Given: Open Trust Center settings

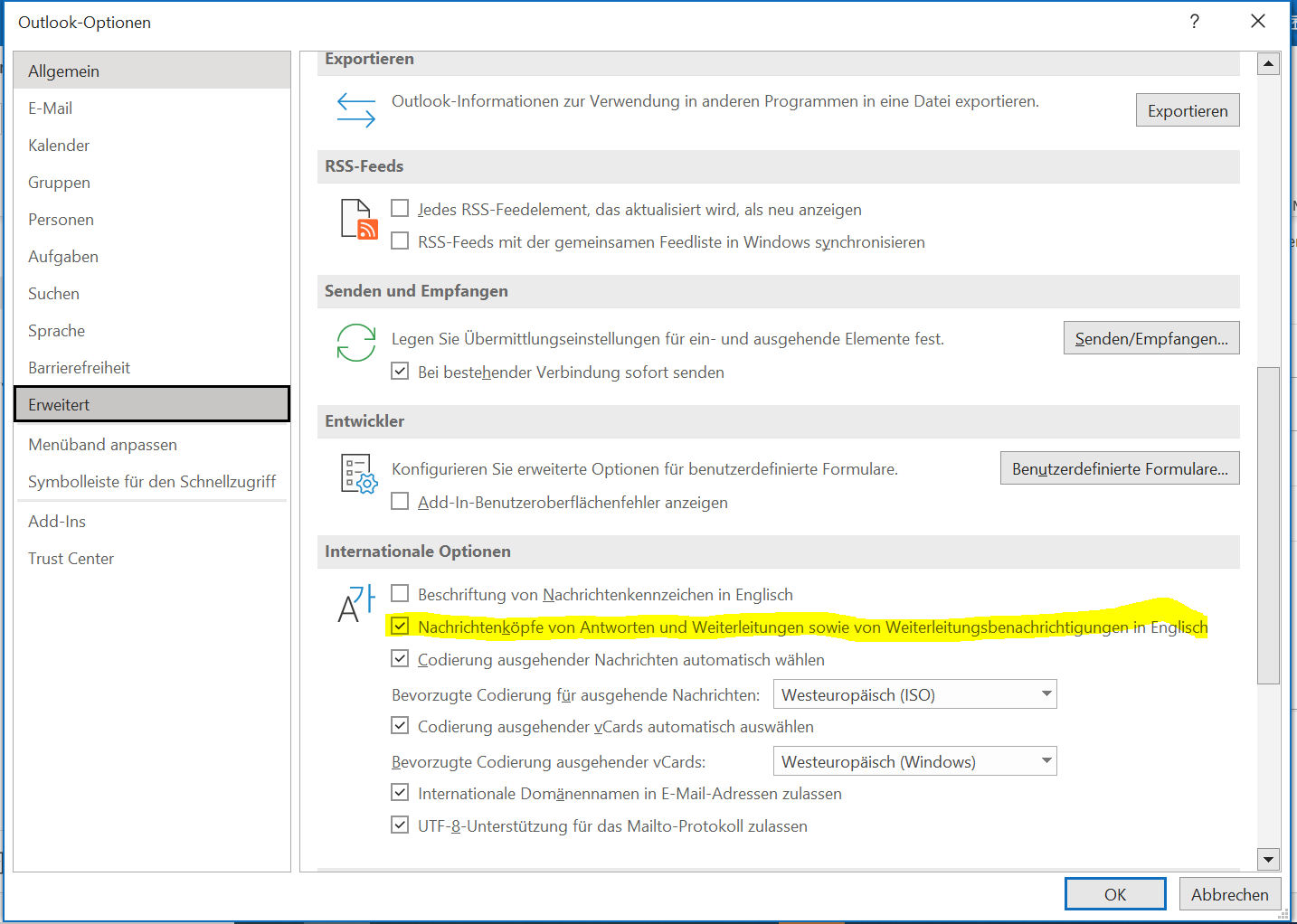Looking at the screenshot, I should point(152,558).
